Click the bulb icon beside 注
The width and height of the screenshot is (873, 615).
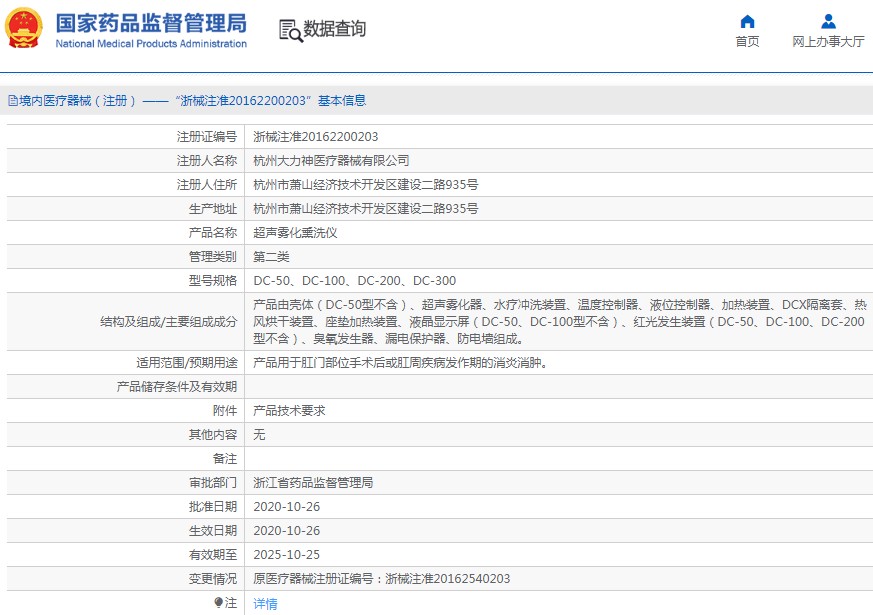(218, 602)
